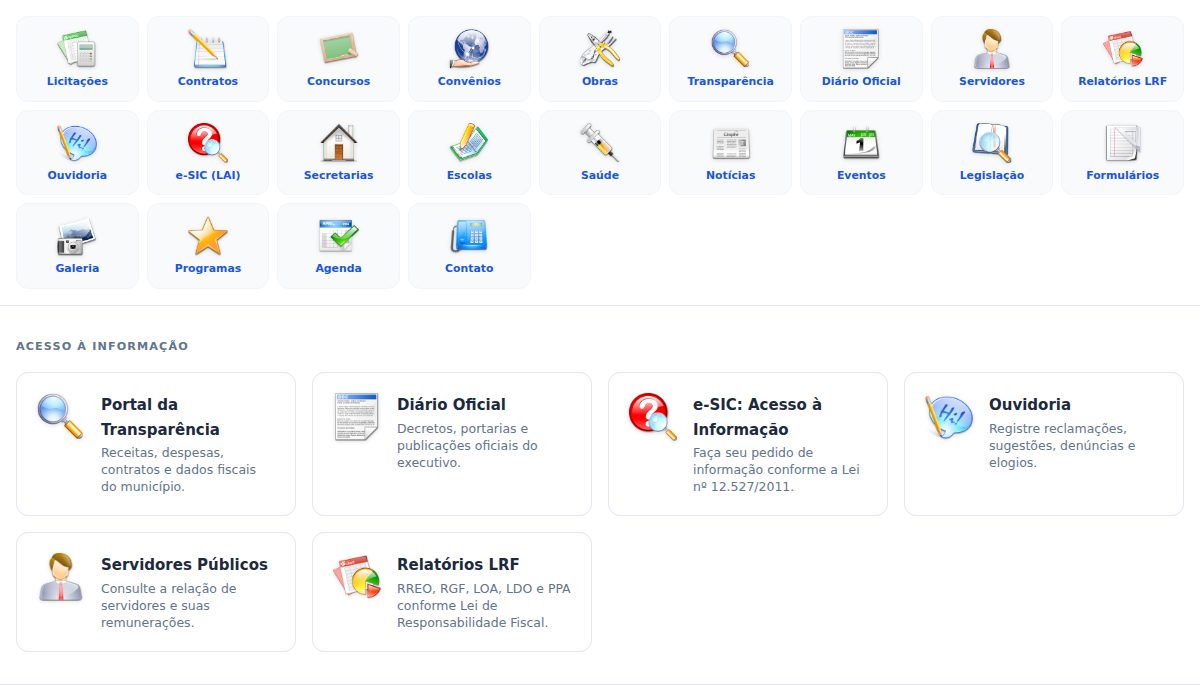Click the Contratos notepad icon
Image resolution: width=1200 pixels, height=685 pixels.
pyautogui.click(x=208, y=48)
